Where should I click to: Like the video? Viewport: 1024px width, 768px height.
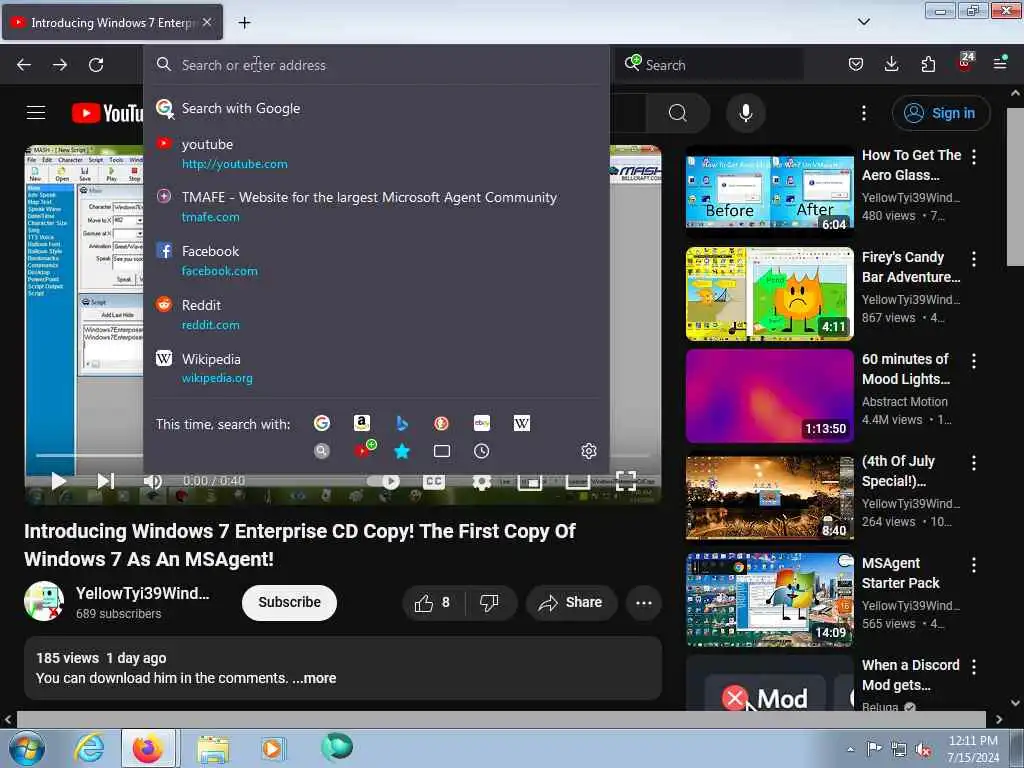(432, 602)
